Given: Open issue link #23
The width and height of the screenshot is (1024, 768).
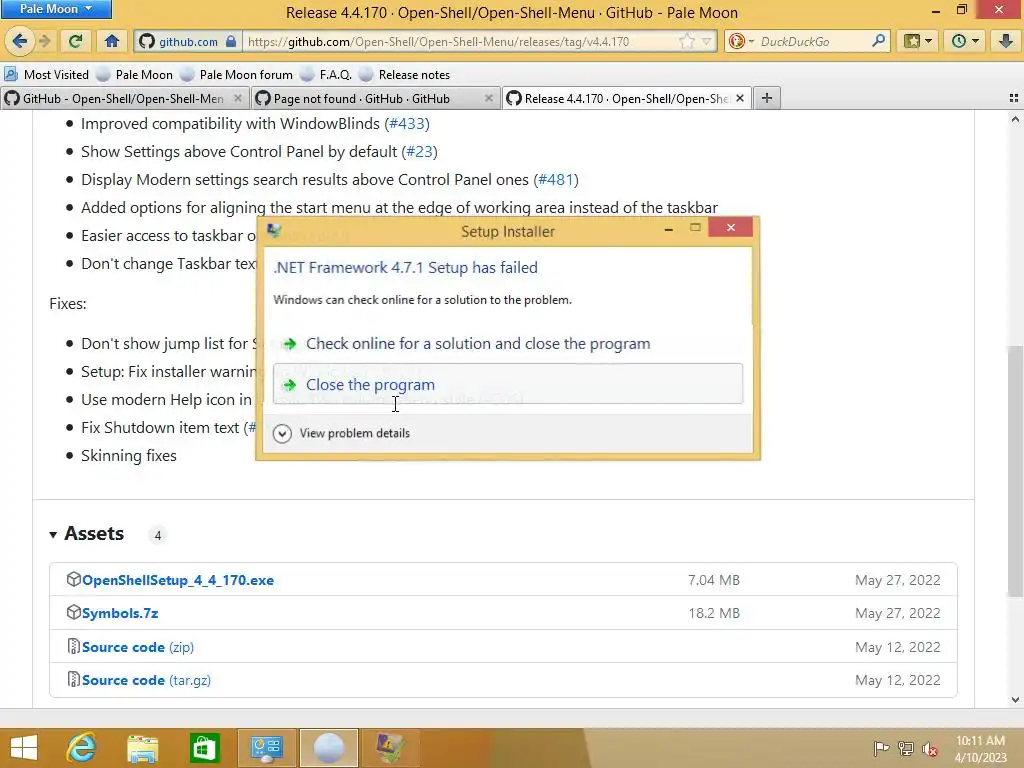Looking at the screenshot, I should tap(419, 152).
